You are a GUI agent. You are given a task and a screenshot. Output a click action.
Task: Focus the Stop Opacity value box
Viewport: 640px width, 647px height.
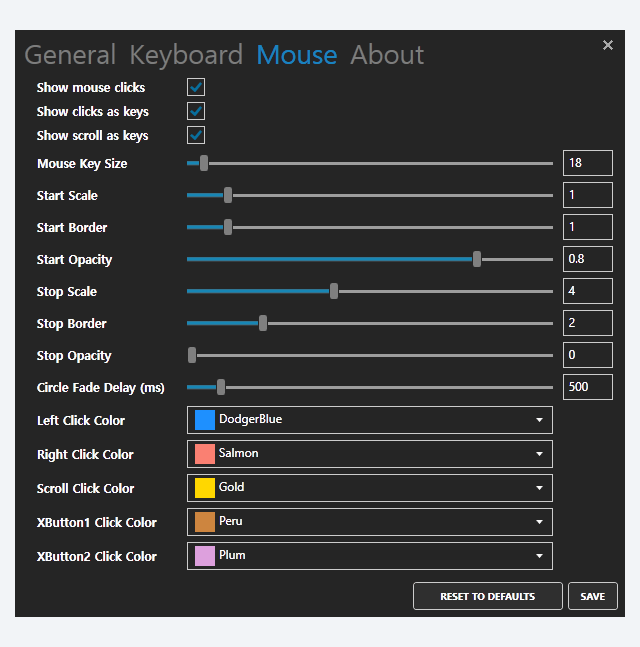pyautogui.click(x=588, y=355)
